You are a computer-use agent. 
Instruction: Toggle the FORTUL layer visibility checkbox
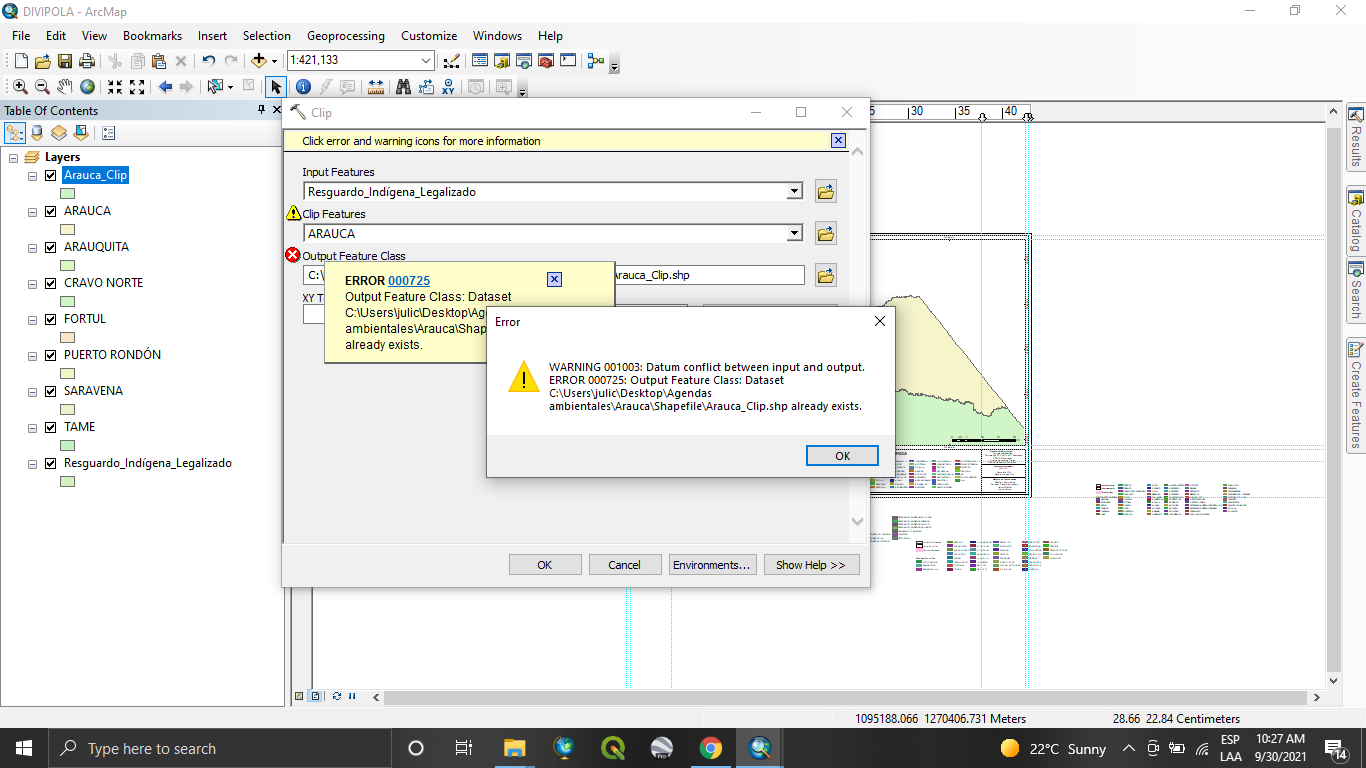50,320
